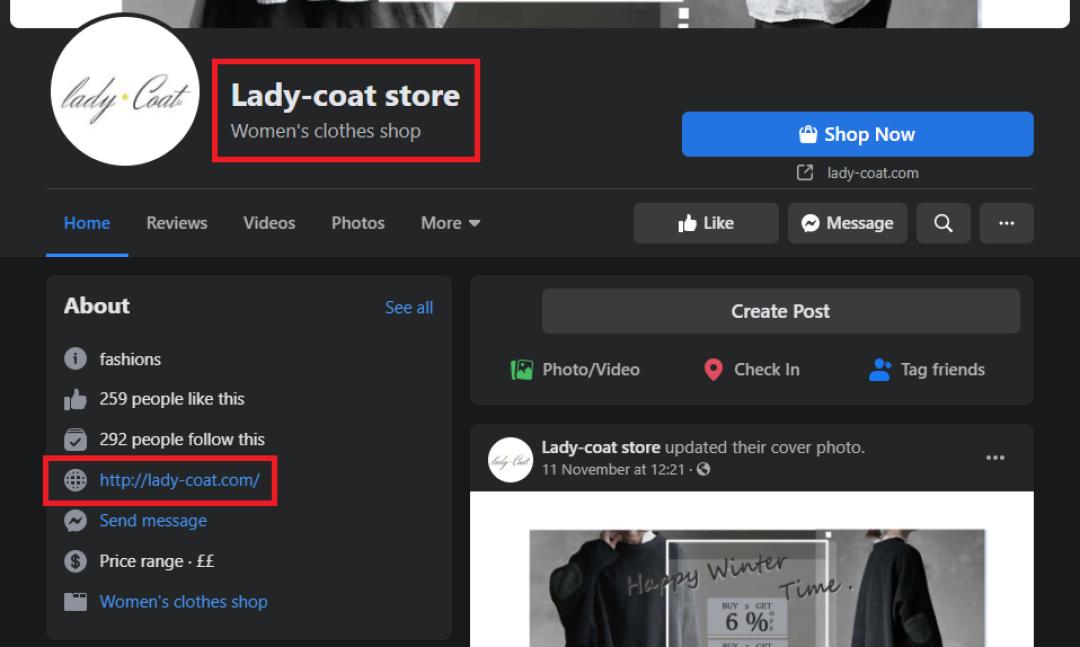Open the Videos tab
1080x647 pixels.
pyautogui.click(x=269, y=223)
